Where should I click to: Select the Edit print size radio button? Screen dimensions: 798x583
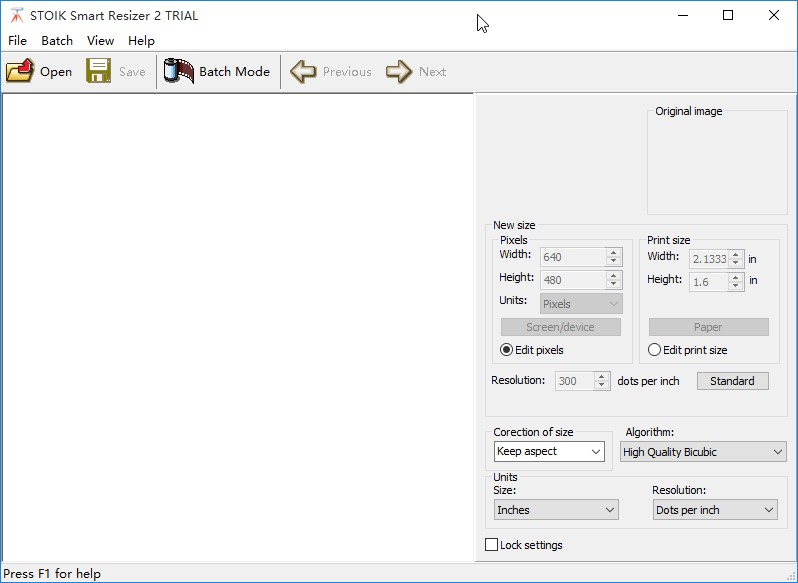tap(654, 350)
